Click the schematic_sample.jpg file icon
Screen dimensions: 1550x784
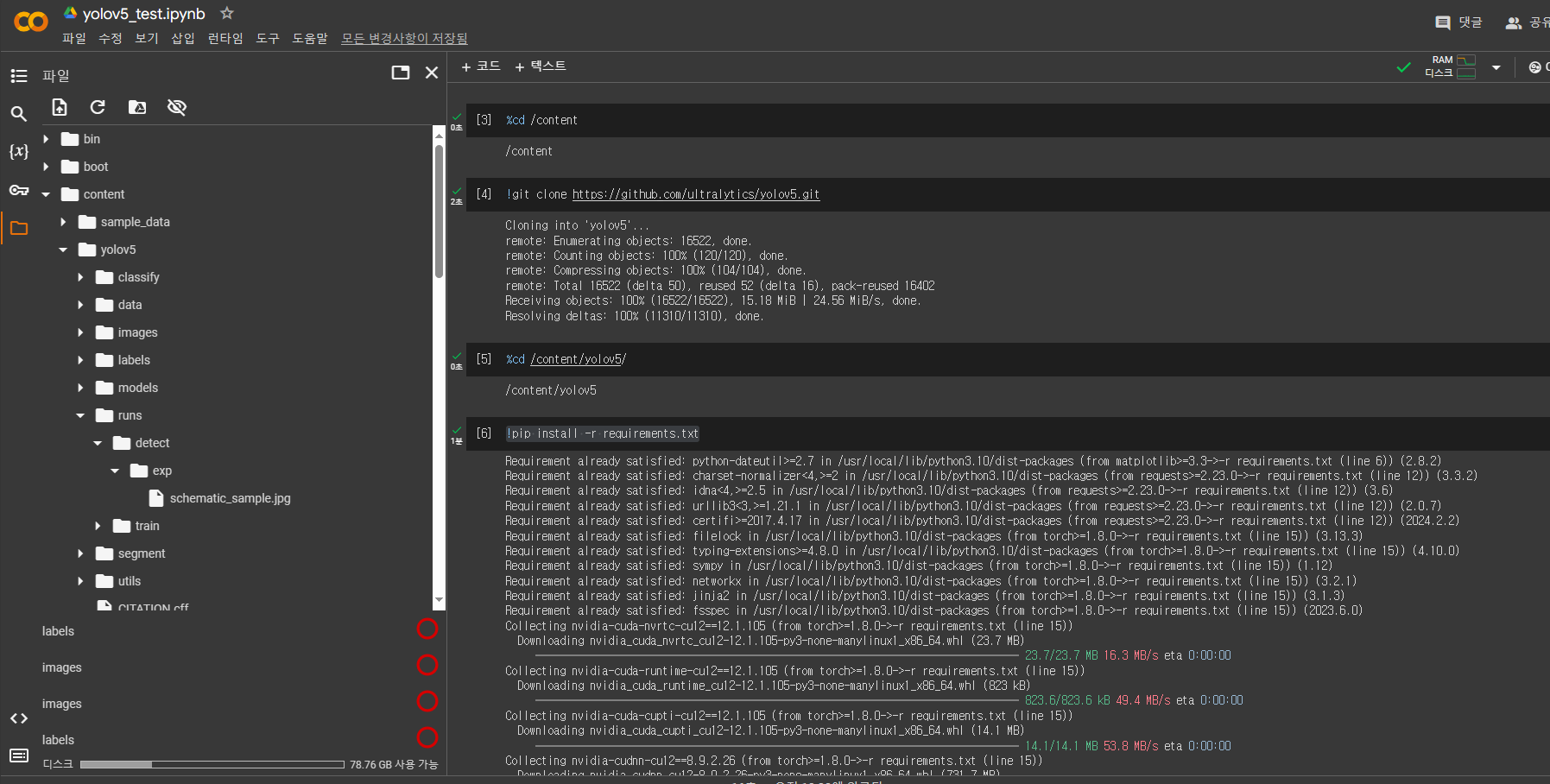(x=156, y=498)
